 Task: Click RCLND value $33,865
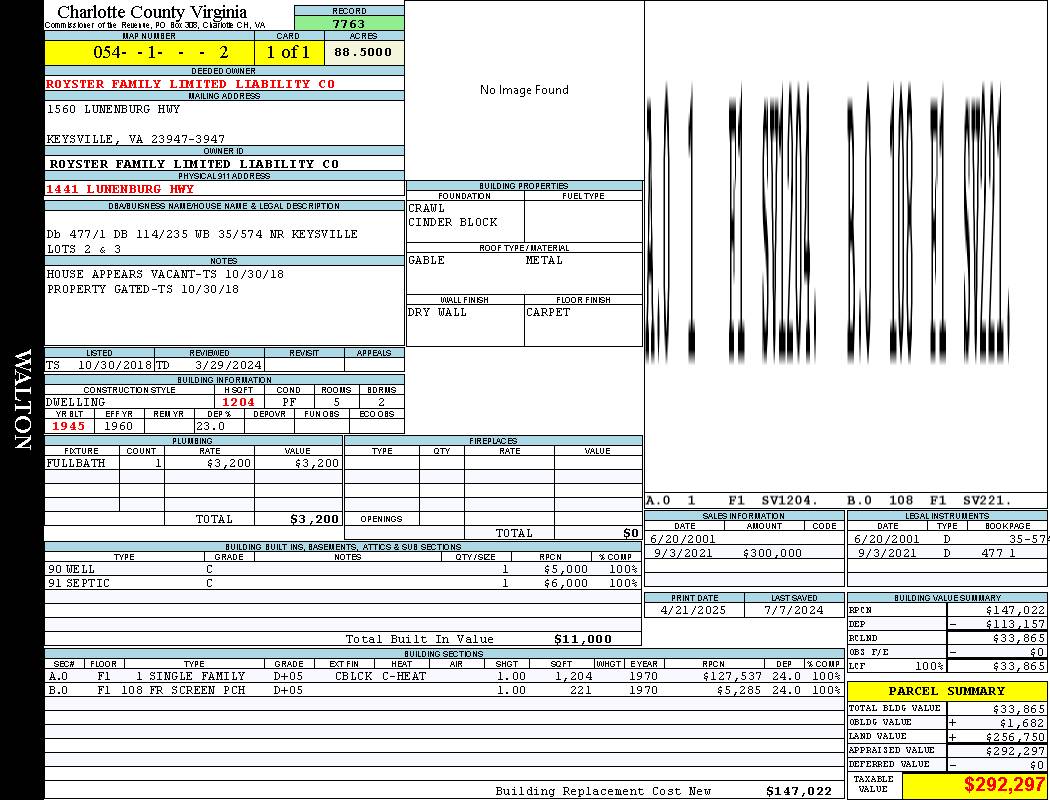click(1019, 639)
